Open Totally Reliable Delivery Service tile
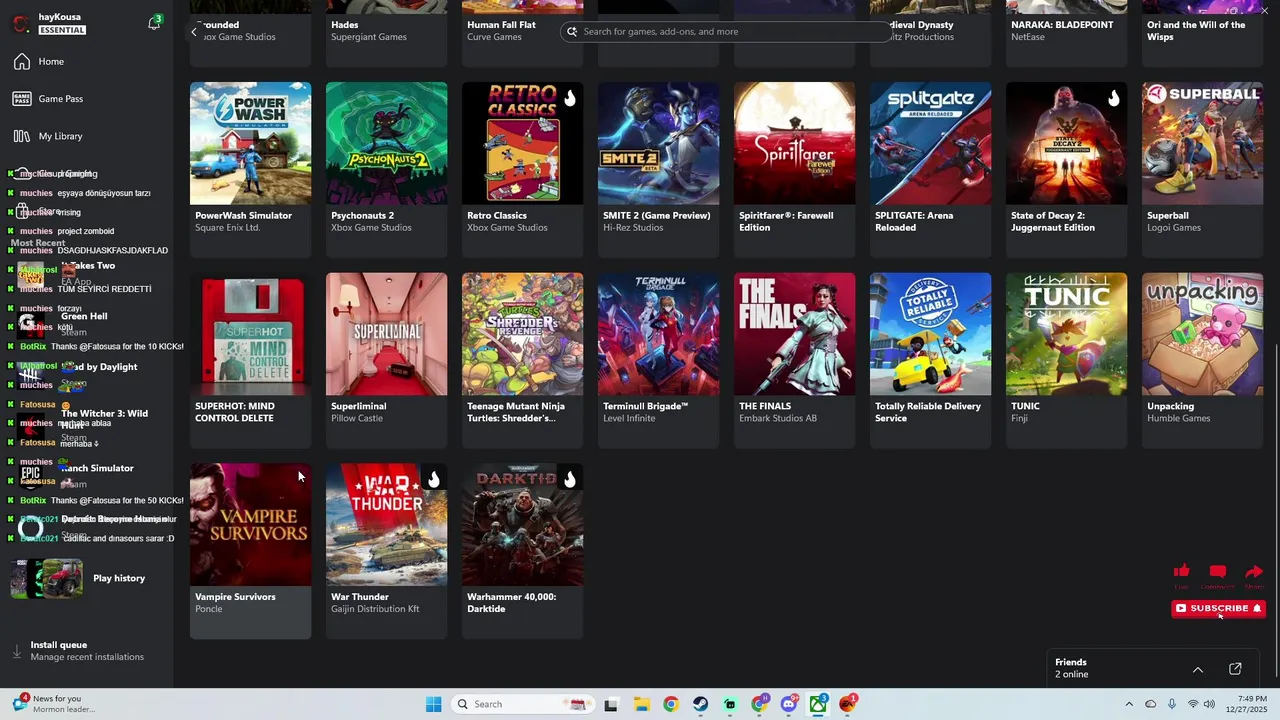 [x=930, y=360]
